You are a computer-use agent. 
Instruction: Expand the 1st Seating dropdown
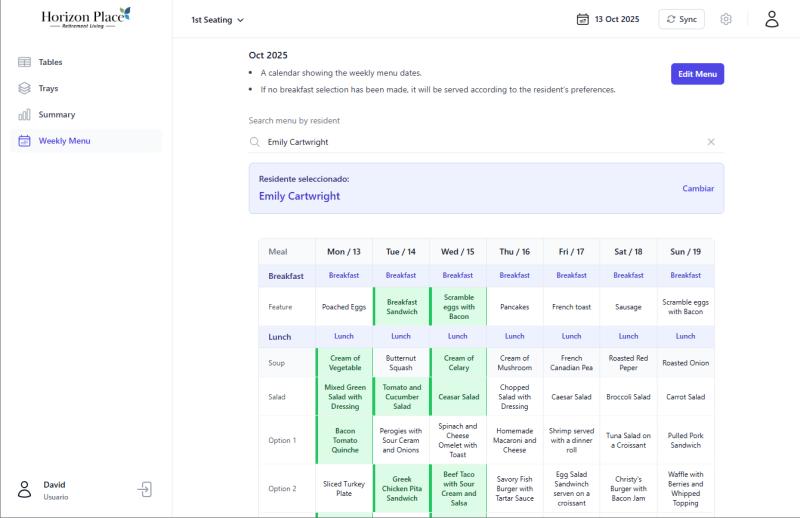tap(217, 19)
